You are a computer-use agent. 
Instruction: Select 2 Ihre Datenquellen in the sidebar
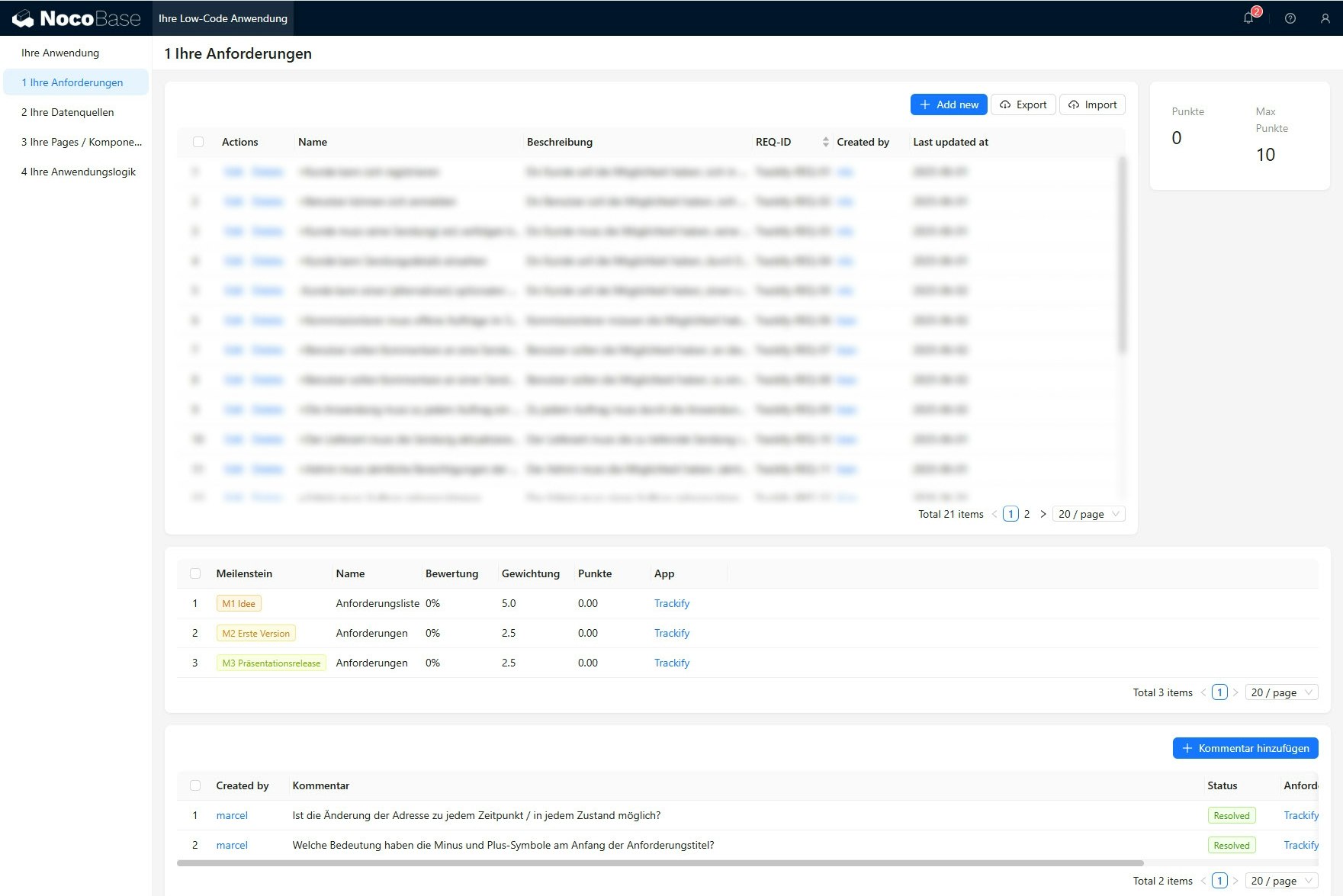pos(68,112)
